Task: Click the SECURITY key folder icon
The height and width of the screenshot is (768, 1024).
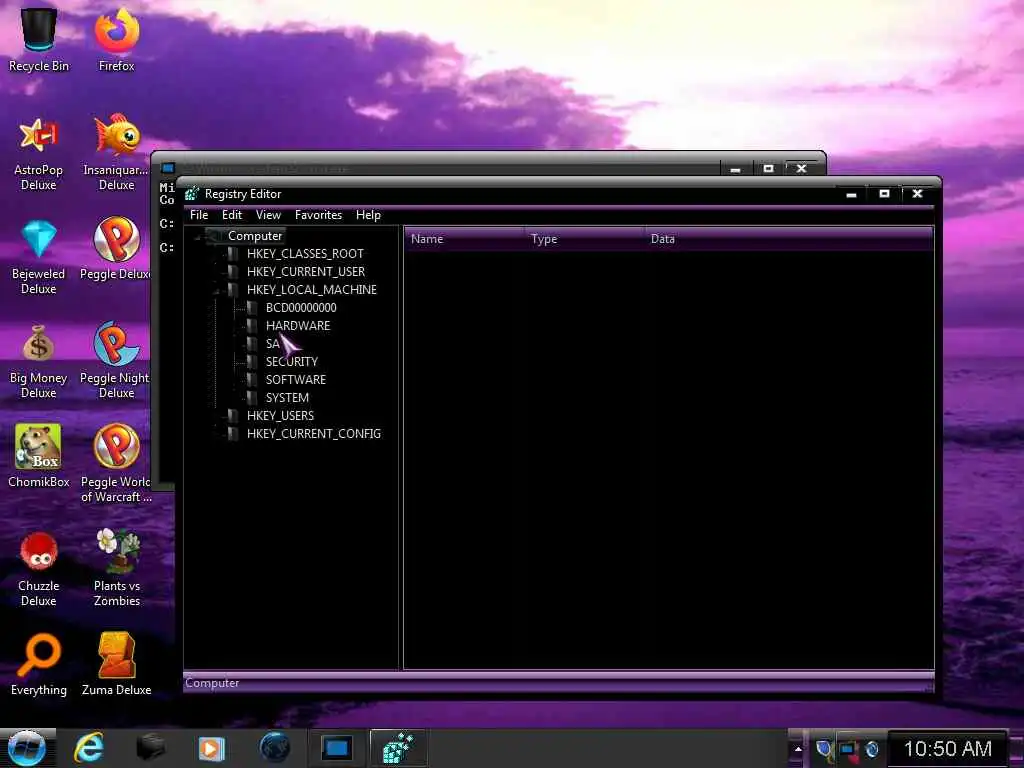Action: pos(251,361)
